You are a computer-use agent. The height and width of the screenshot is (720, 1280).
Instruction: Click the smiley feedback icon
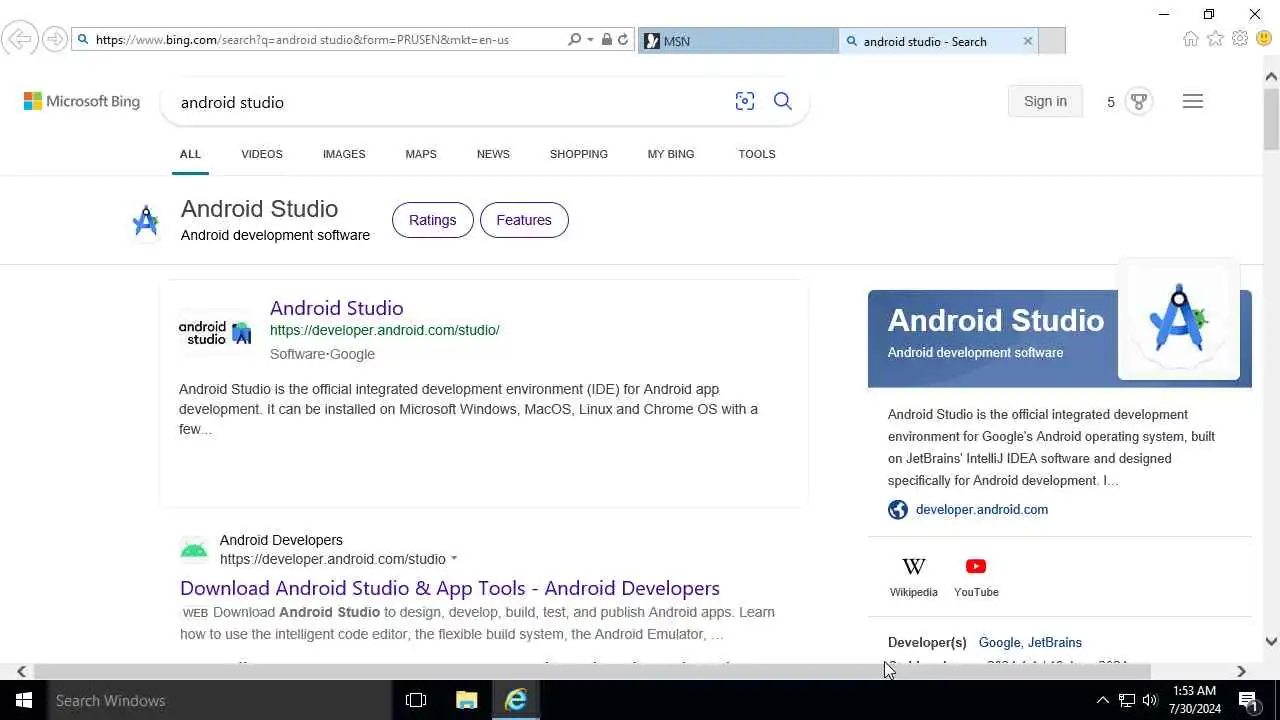click(1263, 39)
